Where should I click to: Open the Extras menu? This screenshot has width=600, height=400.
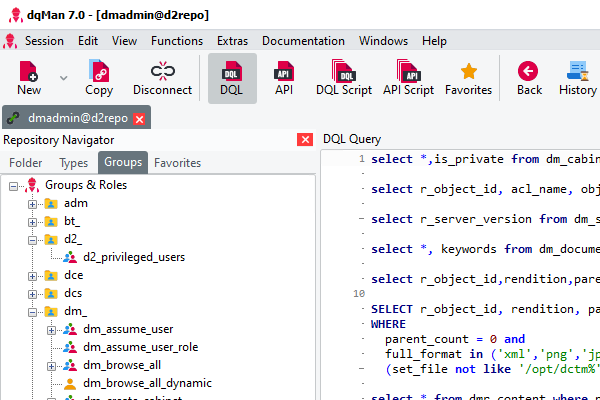click(x=232, y=41)
